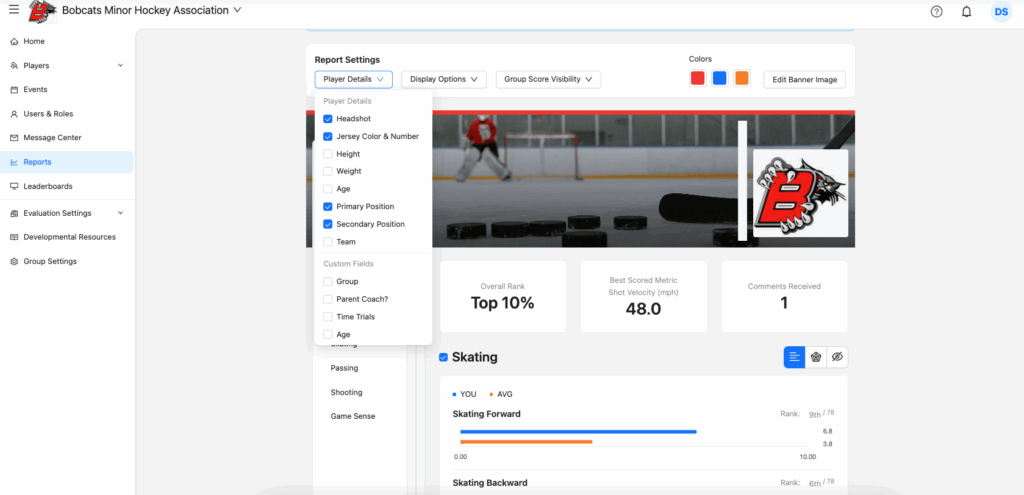Viewport: 1024px width, 495px height.
Task: Open the hamburger menu icon
Action: pyautogui.click(x=14, y=10)
